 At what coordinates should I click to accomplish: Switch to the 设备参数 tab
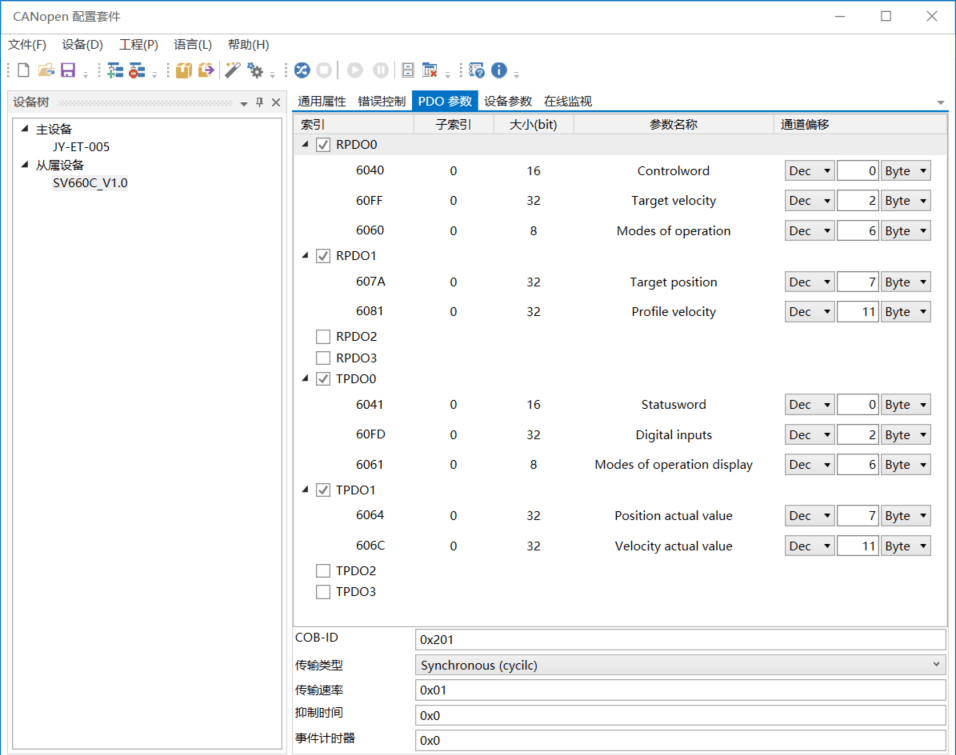tap(508, 101)
